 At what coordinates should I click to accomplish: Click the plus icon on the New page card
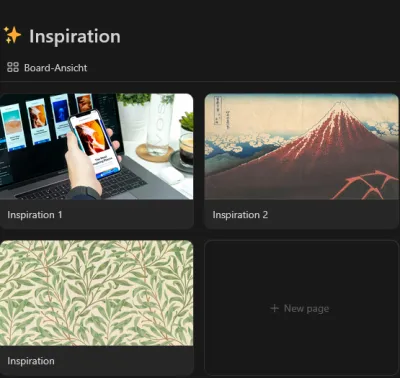(x=274, y=308)
